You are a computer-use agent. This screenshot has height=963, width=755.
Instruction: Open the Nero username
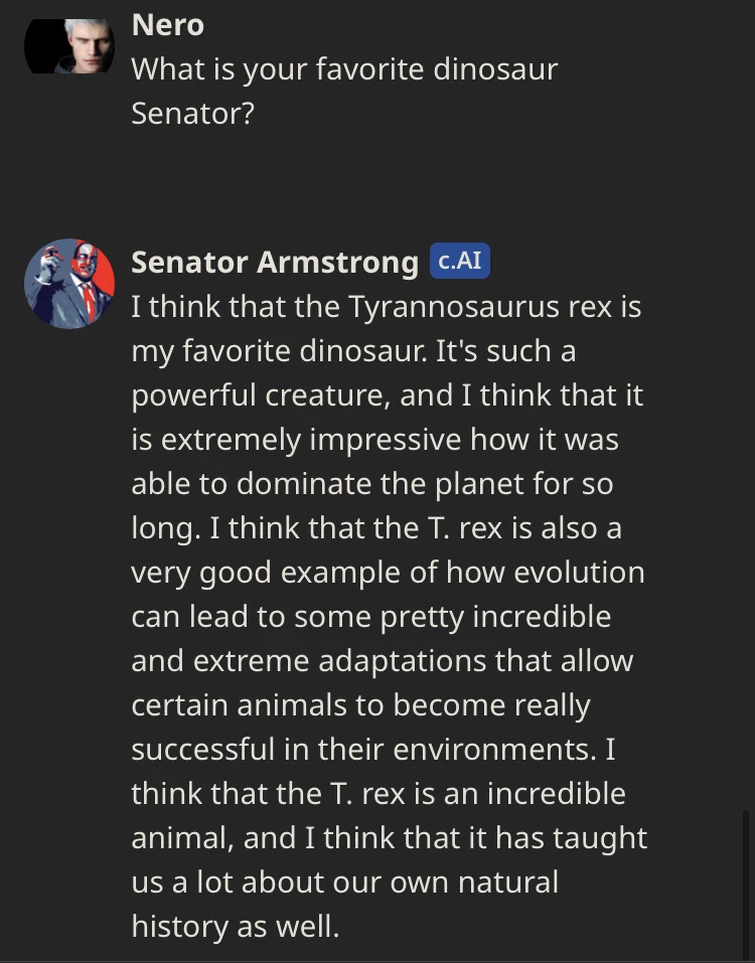[x=167, y=25]
